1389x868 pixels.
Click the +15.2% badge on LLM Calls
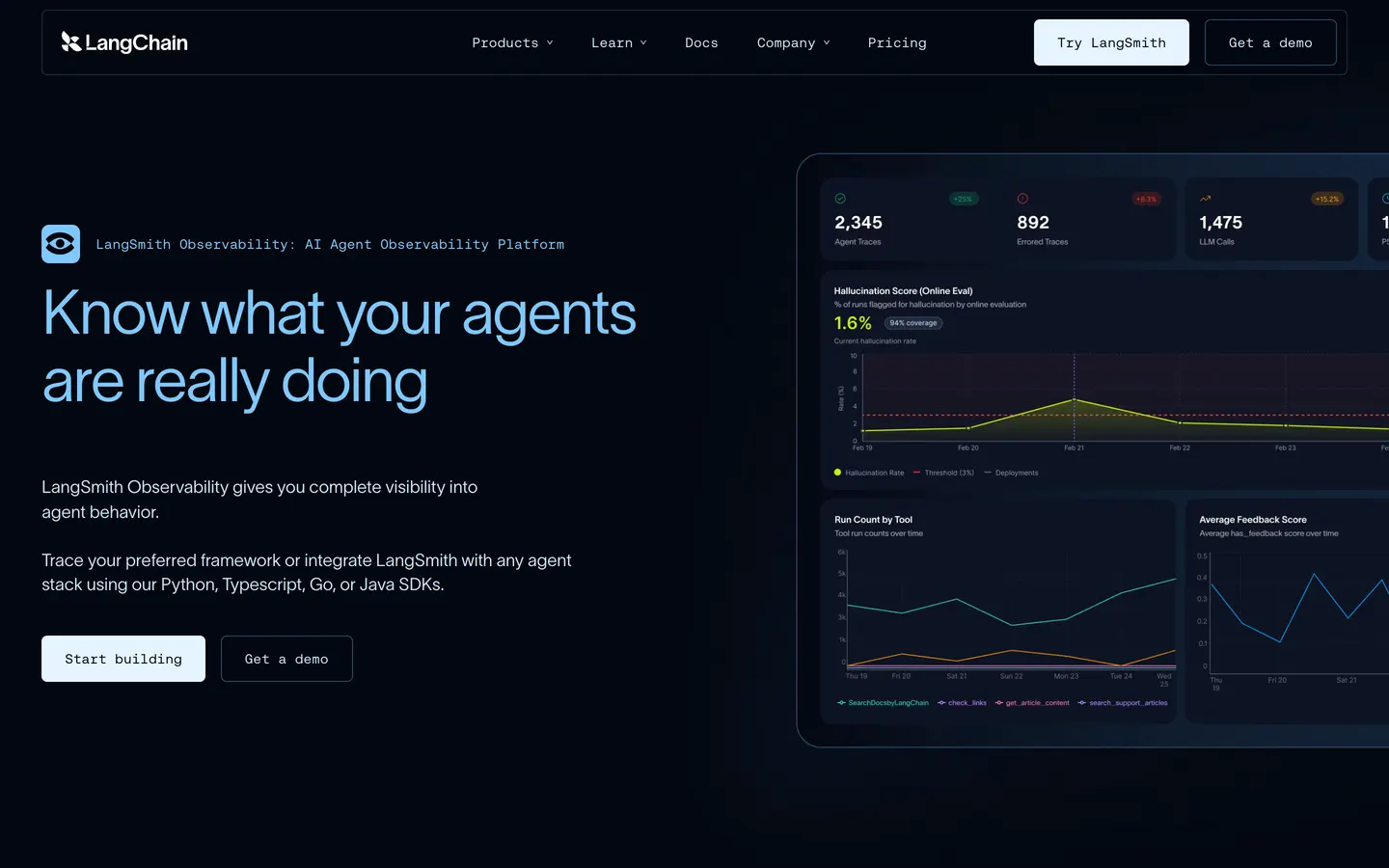pos(1327,200)
